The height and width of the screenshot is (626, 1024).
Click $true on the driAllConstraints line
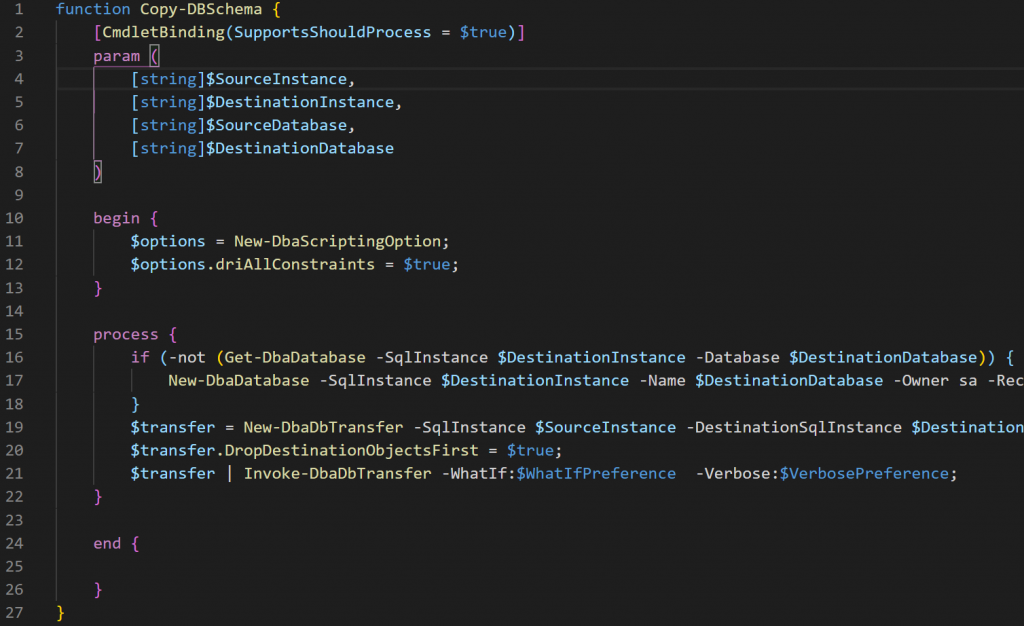click(x=427, y=264)
